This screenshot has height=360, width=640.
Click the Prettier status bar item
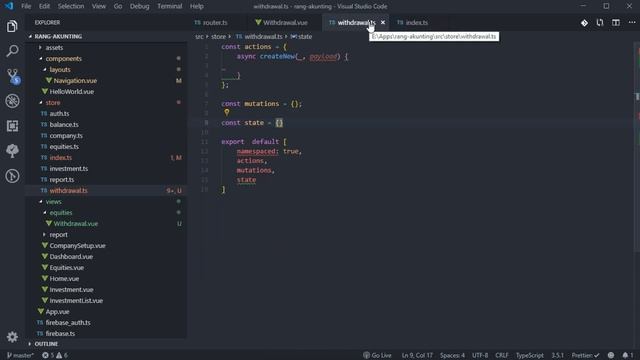(585, 355)
